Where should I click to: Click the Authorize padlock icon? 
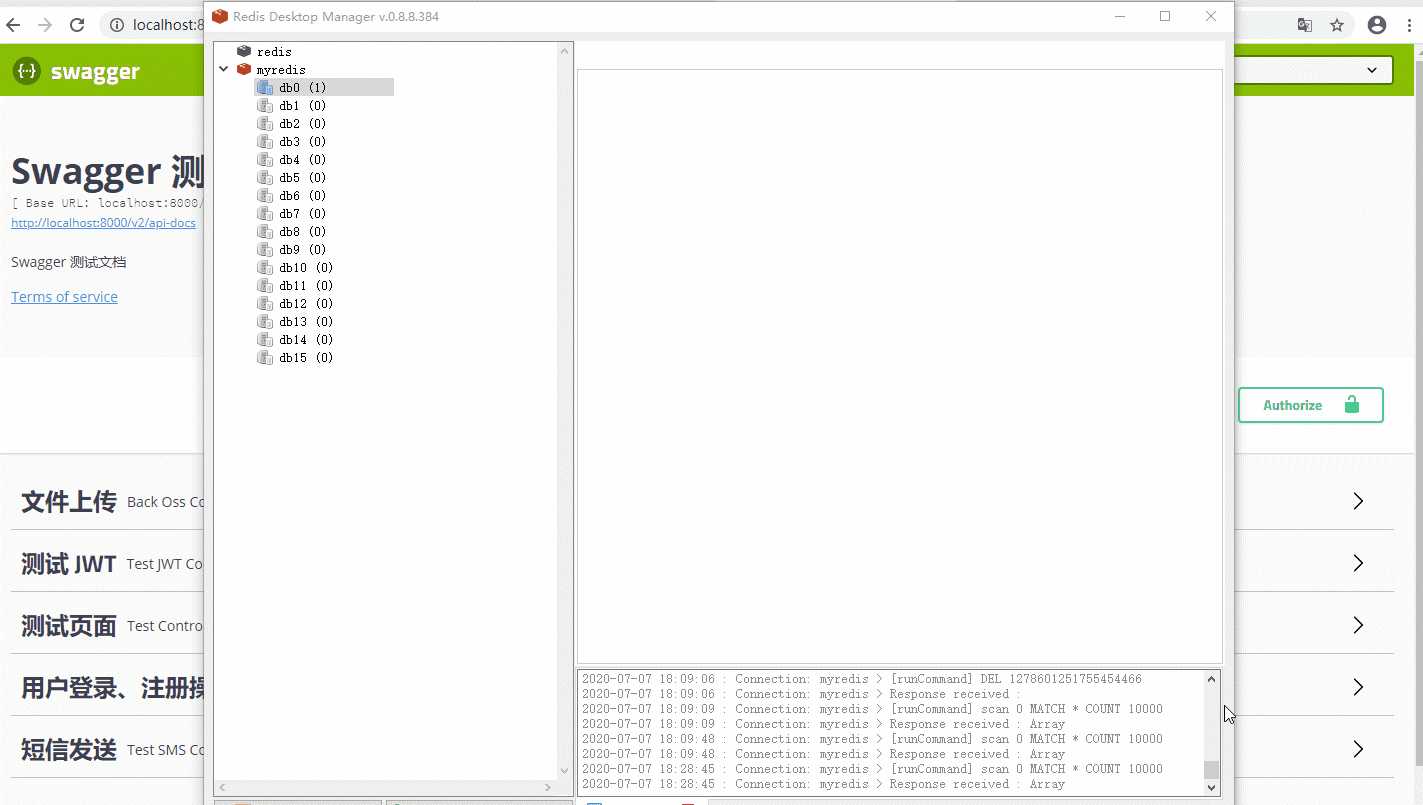tap(1352, 404)
